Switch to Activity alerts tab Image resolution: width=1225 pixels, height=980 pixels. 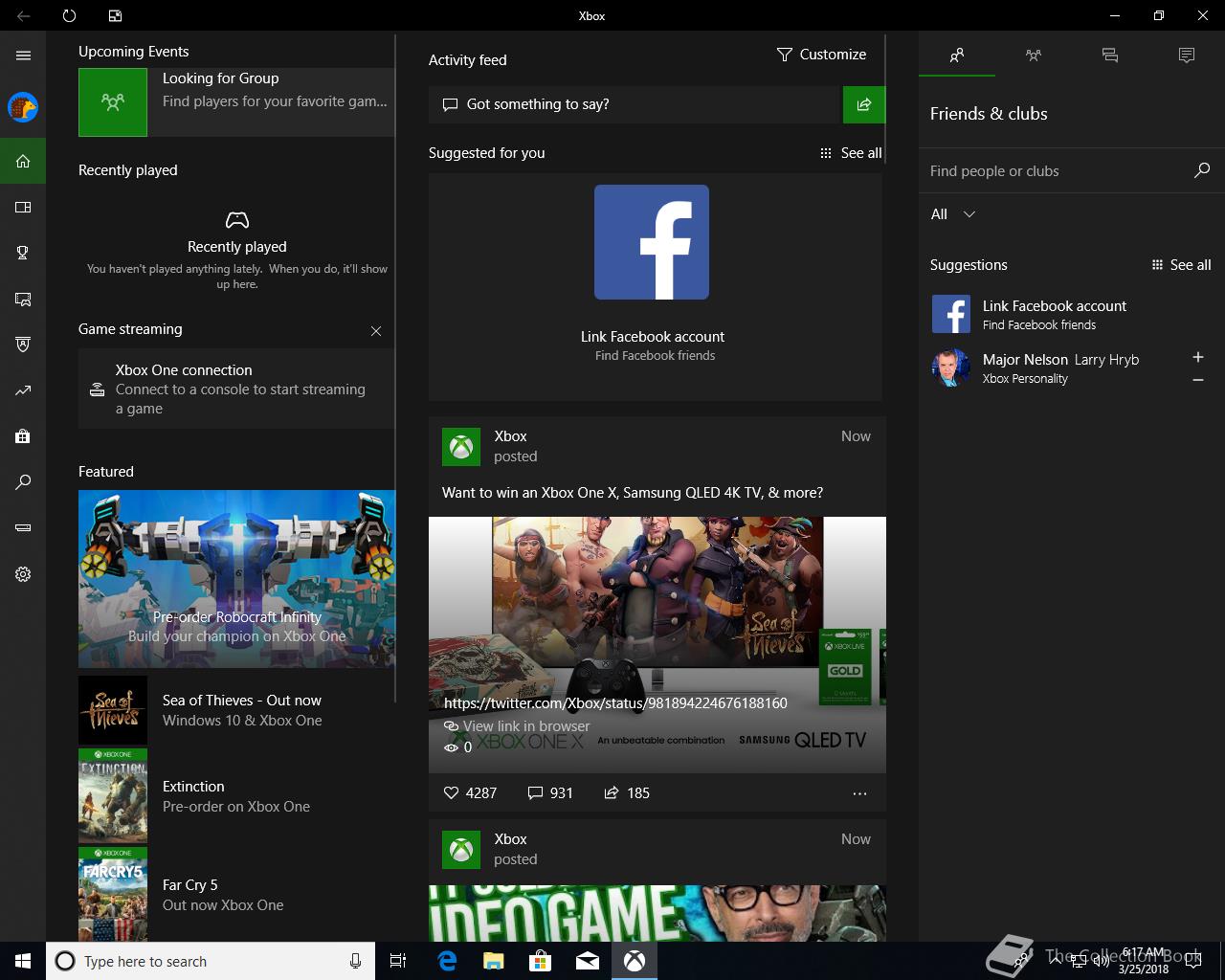point(1187,56)
